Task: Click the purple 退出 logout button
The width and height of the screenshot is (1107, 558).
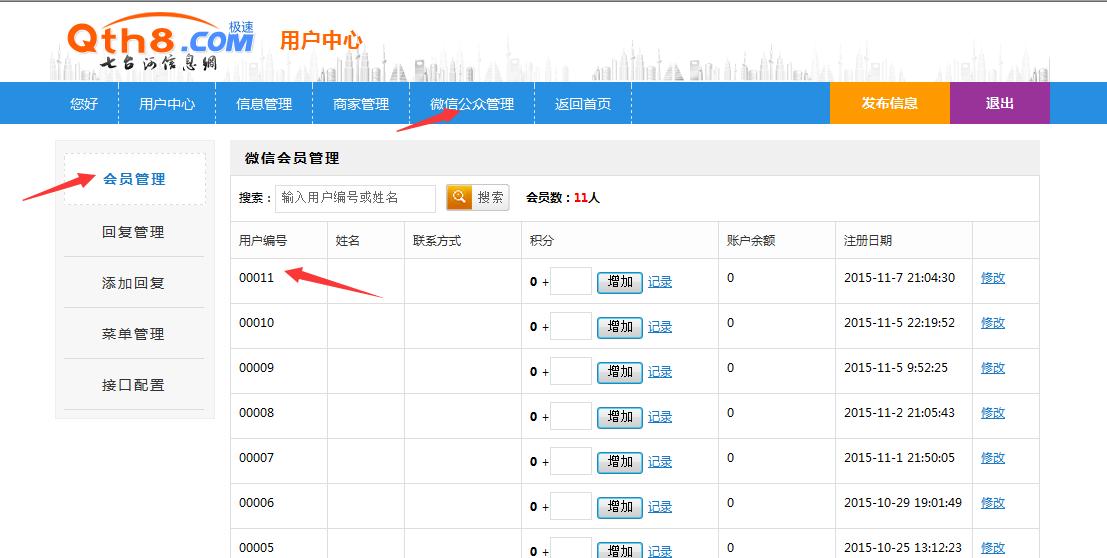Action: click(x=999, y=103)
